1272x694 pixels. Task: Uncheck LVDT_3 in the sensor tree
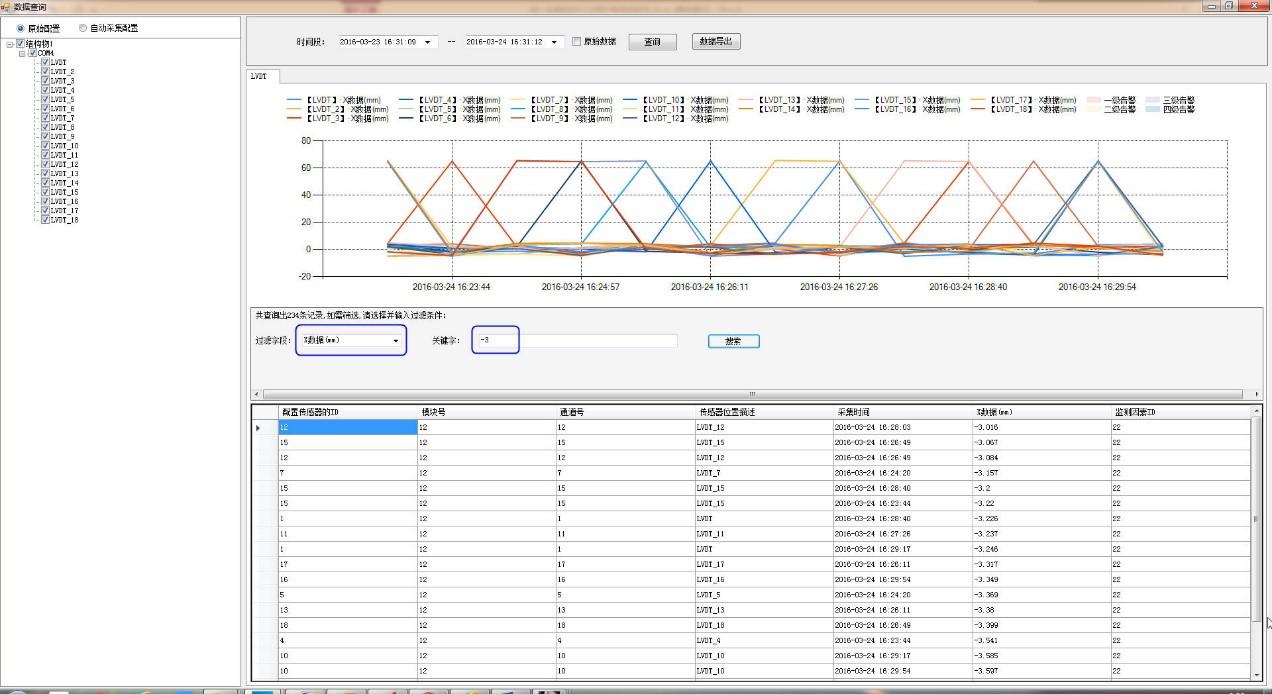click(45, 81)
